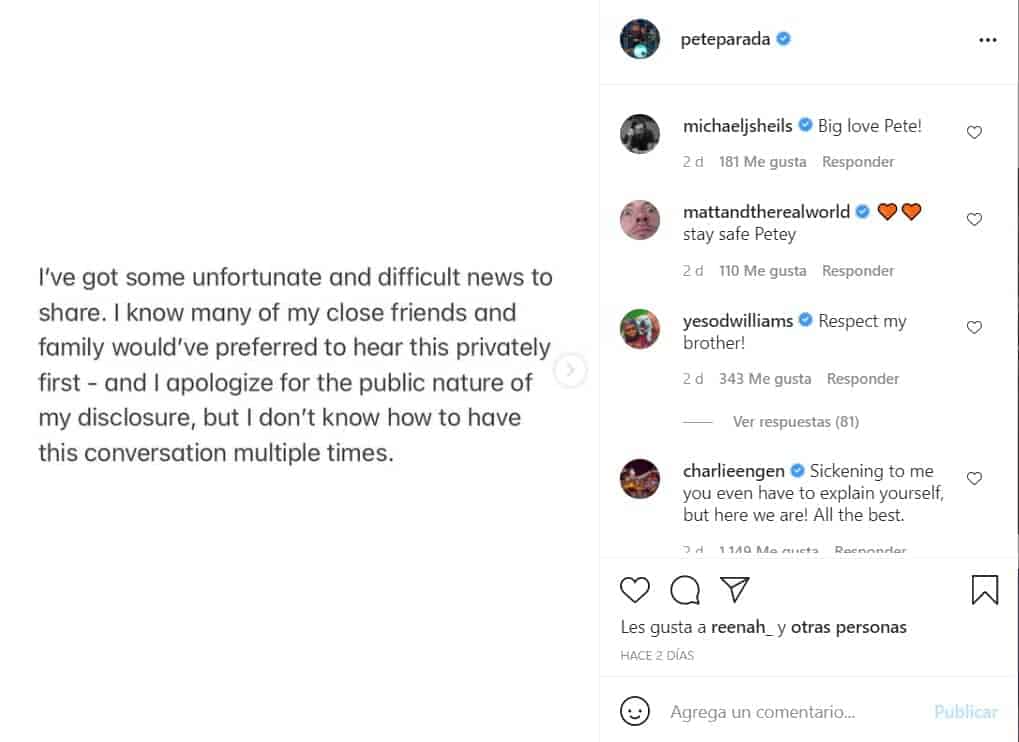Image resolution: width=1019 pixels, height=742 pixels.
Task: Open the peteparada username link
Action: pyautogui.click(x=725, y=39)
